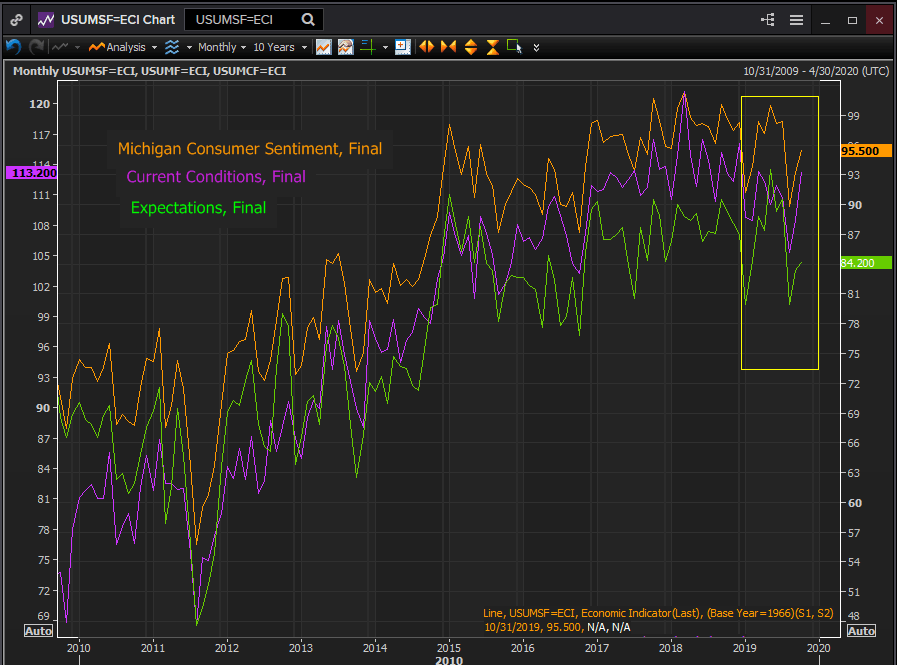Toggle the line chart display icon

tap(323, 47)
